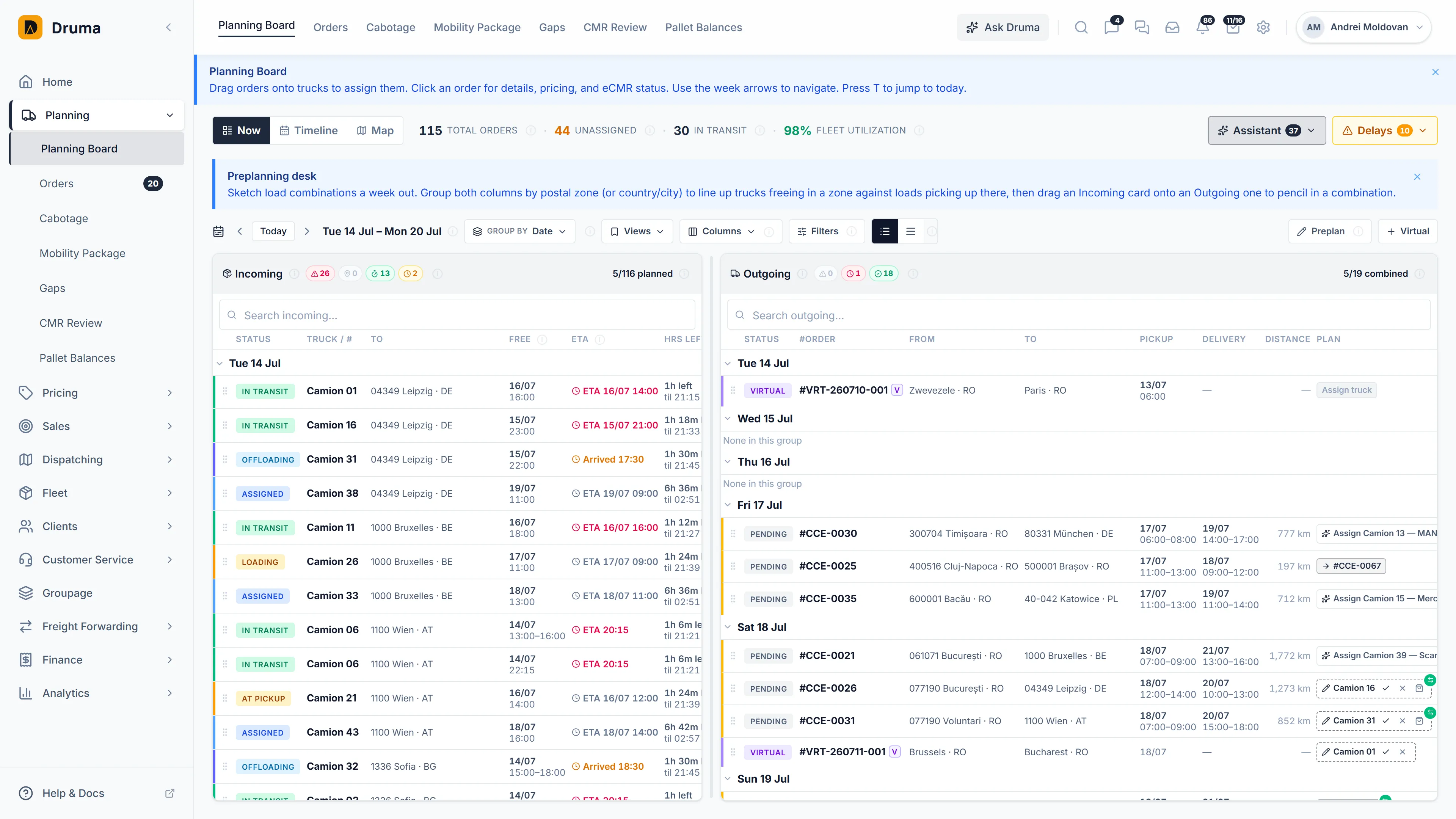This screenshot has height=819, width=1456.
Task: Click the Incoming alerts badge 26
Action: (320, 273)
